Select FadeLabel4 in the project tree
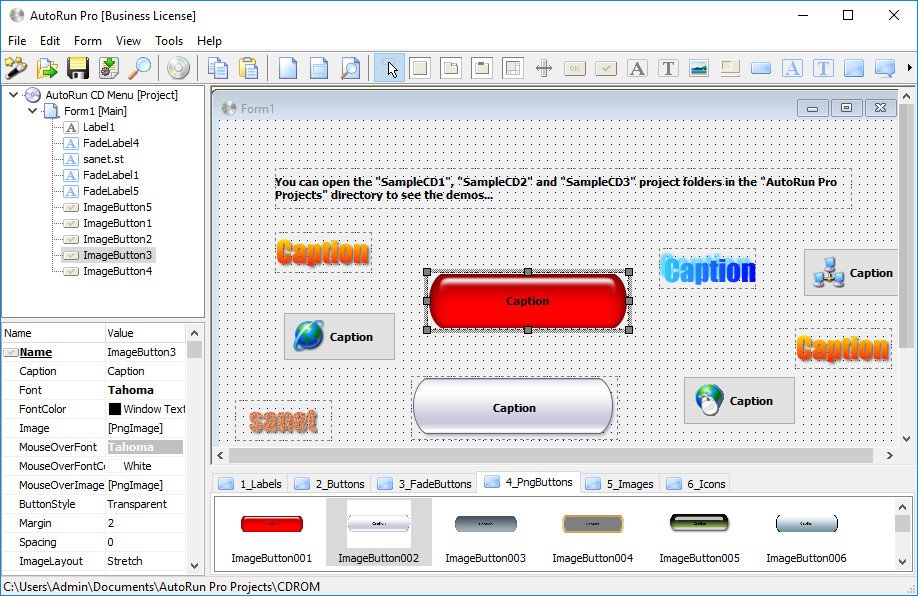918x596 pixels. point(111,143)
